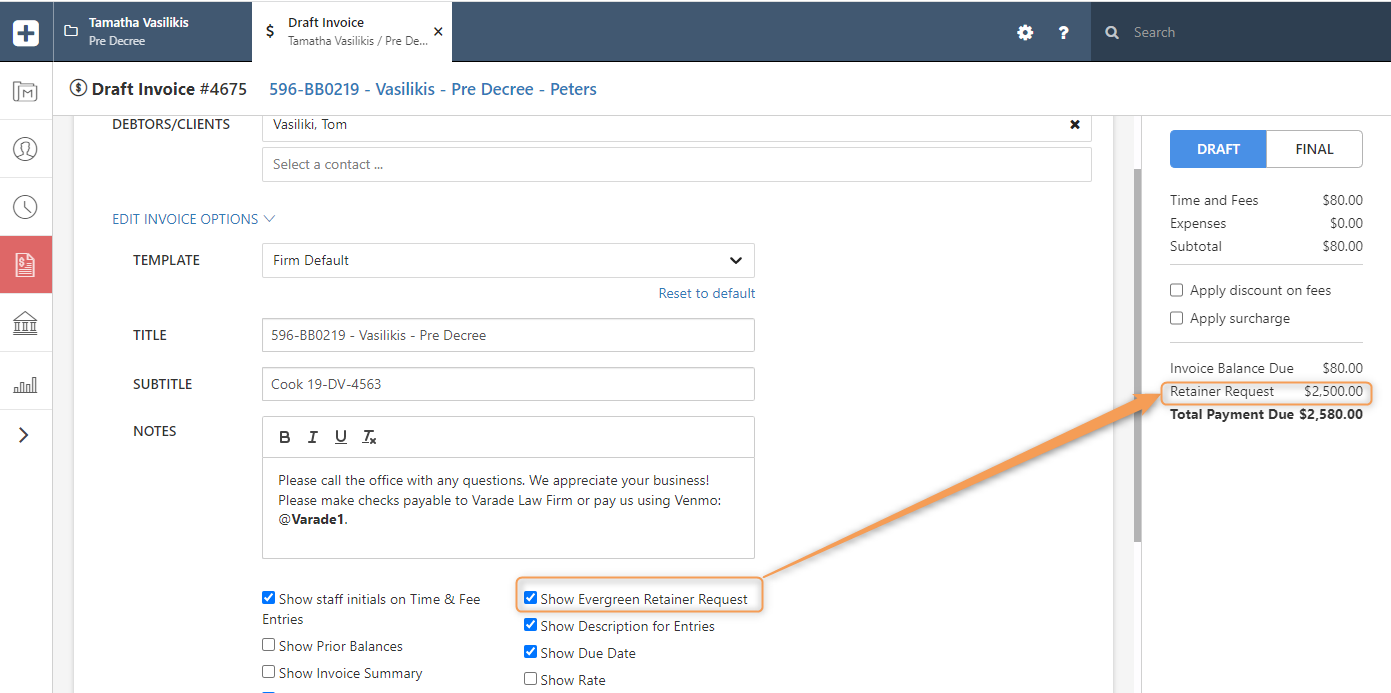Select the FINAL invoice status tab

(1314, 149)
